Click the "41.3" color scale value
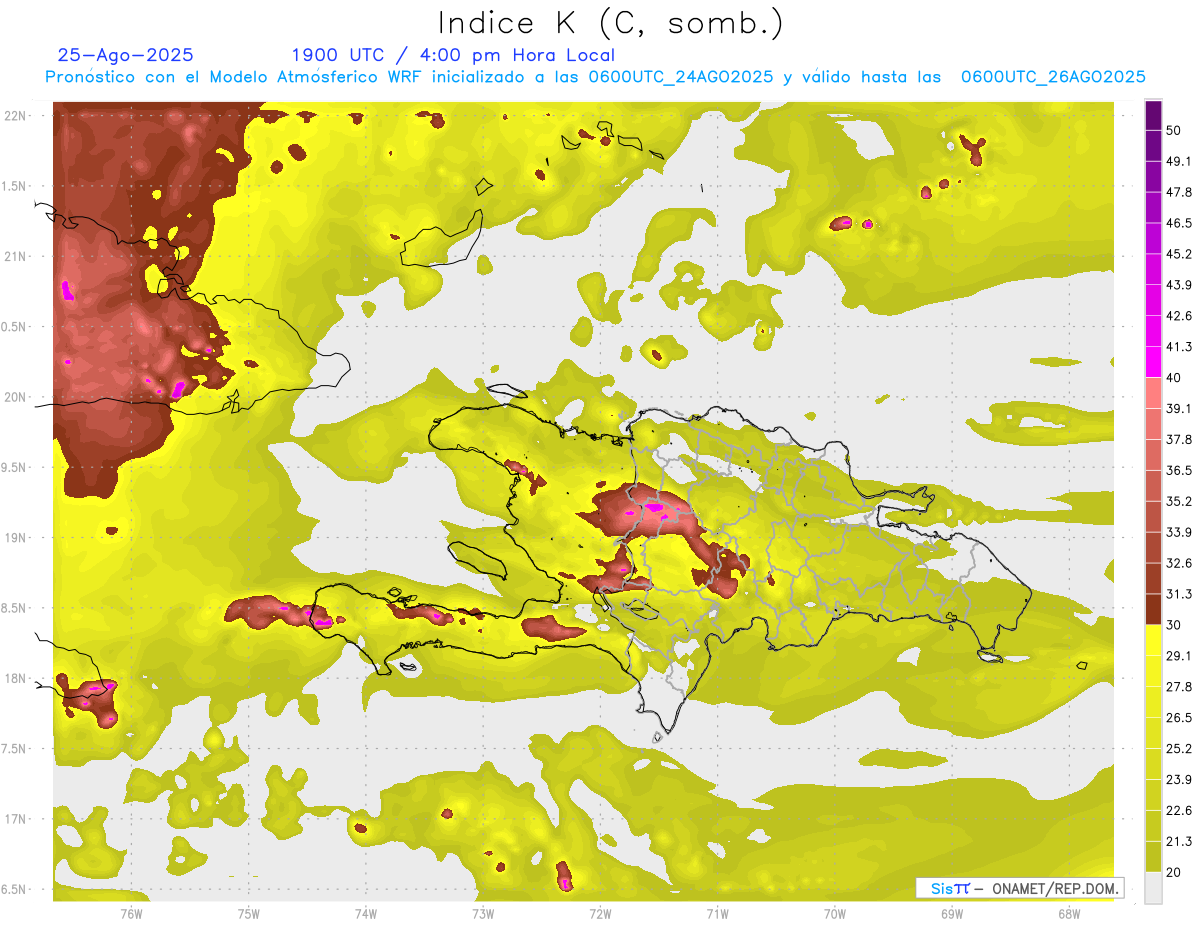 [1179, 347]
